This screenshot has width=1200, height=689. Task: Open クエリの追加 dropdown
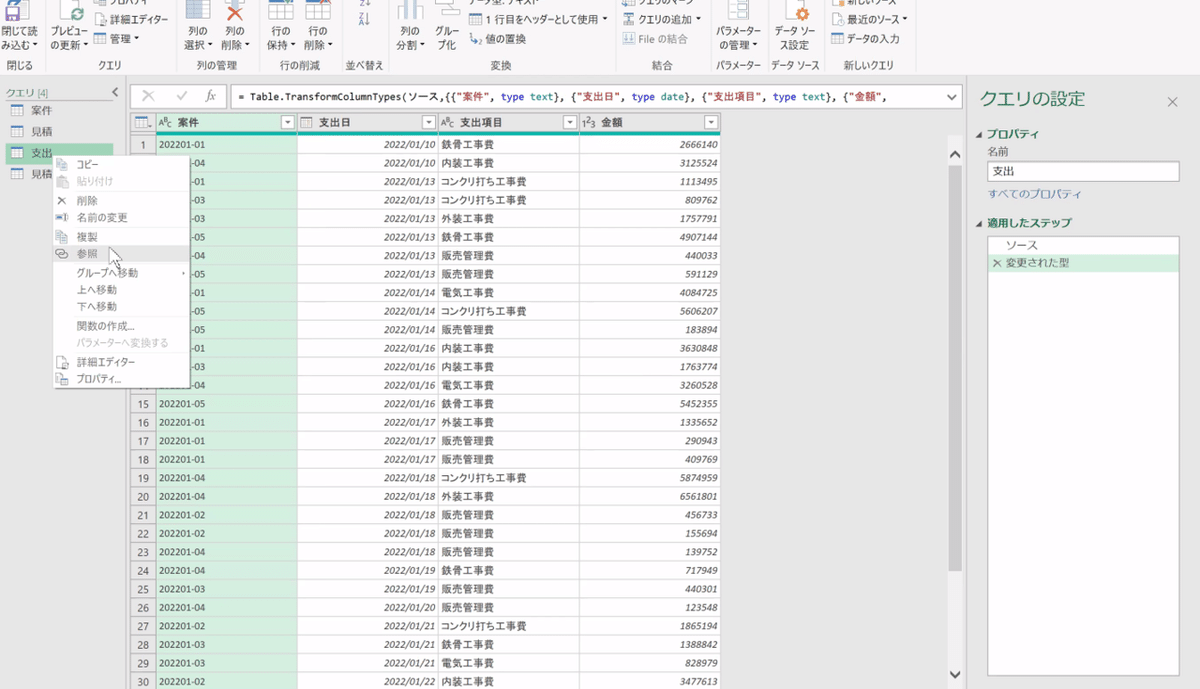tap(661, 20)
